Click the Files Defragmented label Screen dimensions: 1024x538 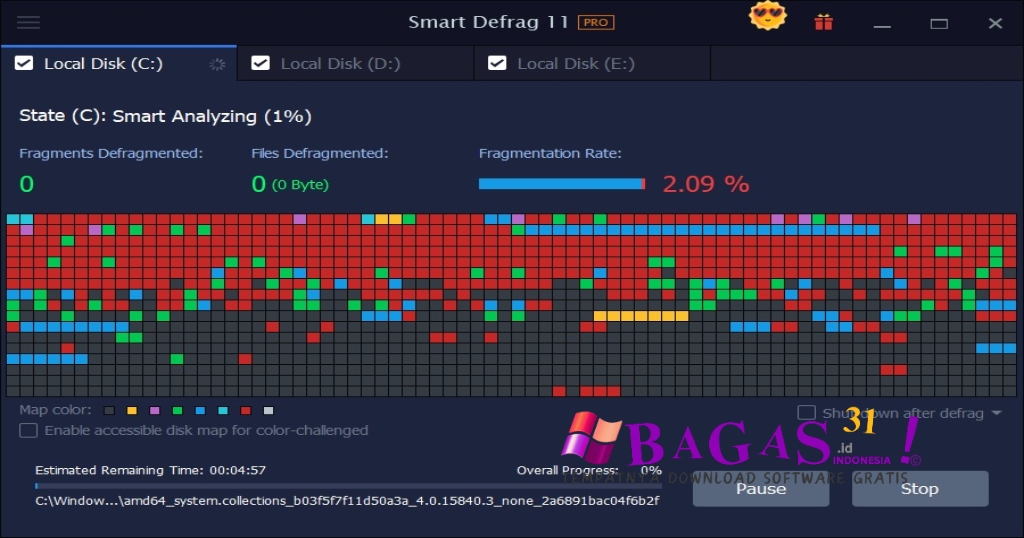point(319,153)
